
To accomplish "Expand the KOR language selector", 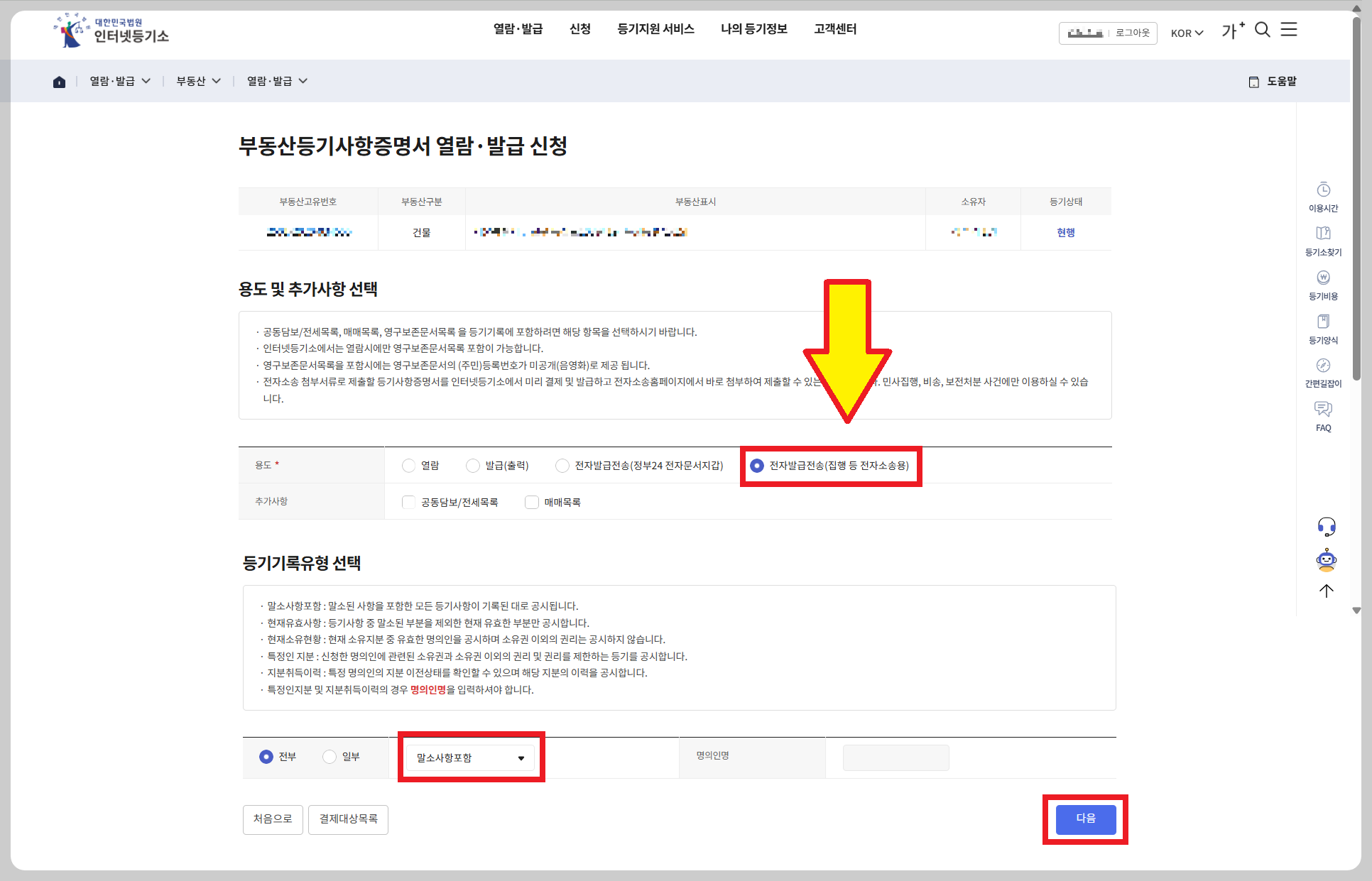I will tap(1187, 33).
